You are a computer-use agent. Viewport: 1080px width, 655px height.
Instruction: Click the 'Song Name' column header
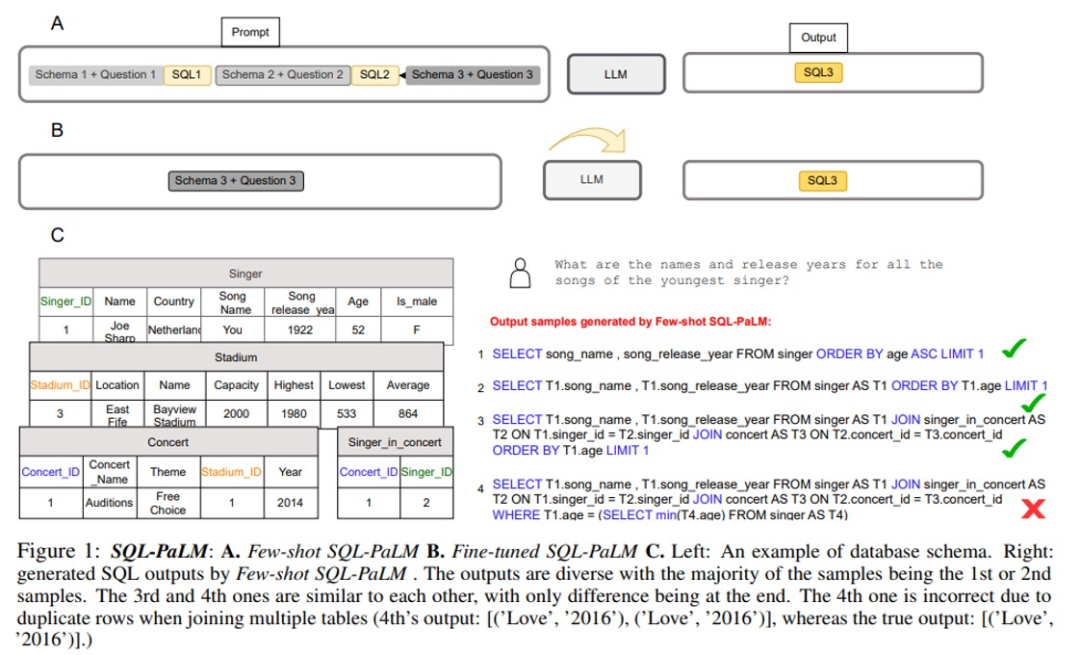click(233, 302)
